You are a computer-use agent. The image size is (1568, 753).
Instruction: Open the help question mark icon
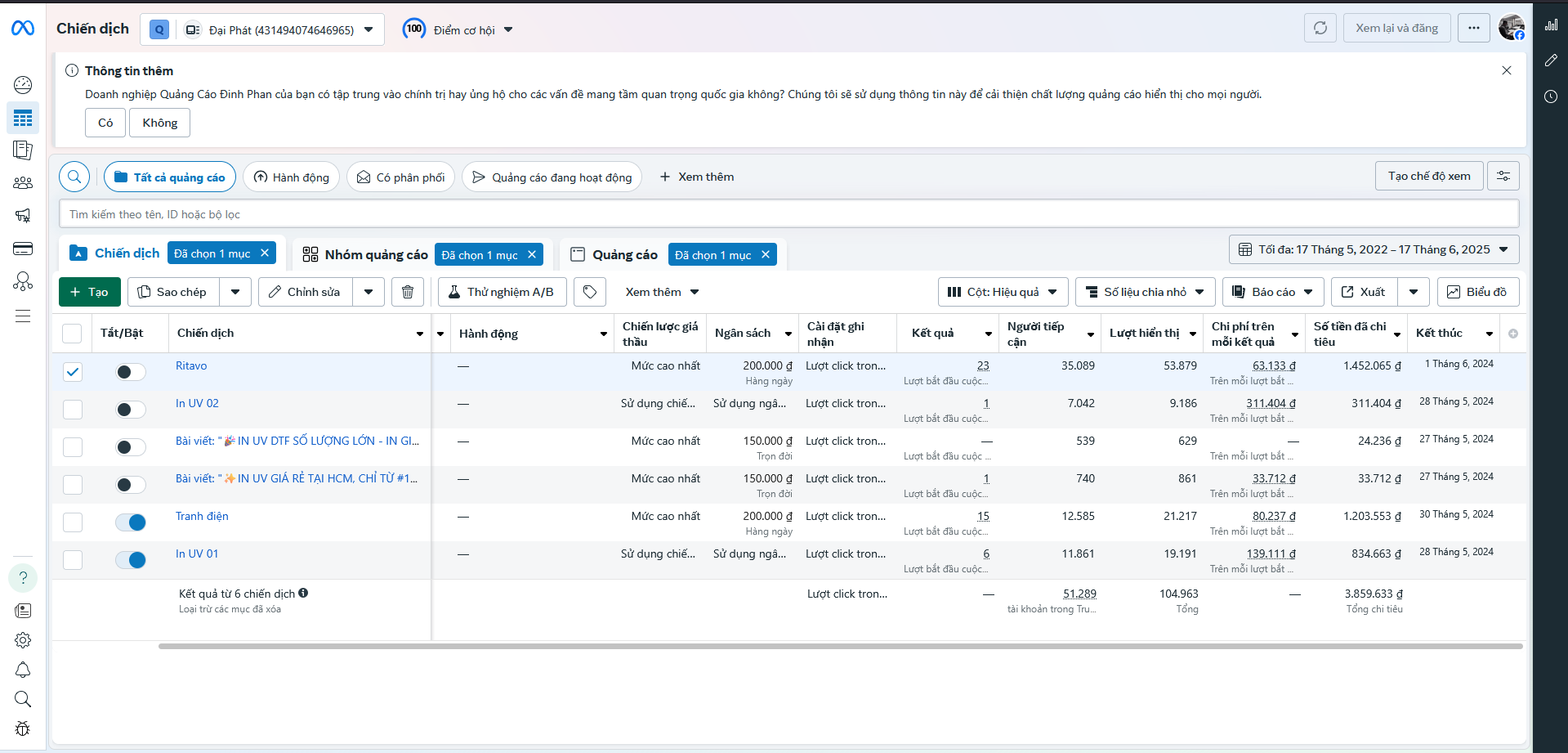[x=23, y=577]
